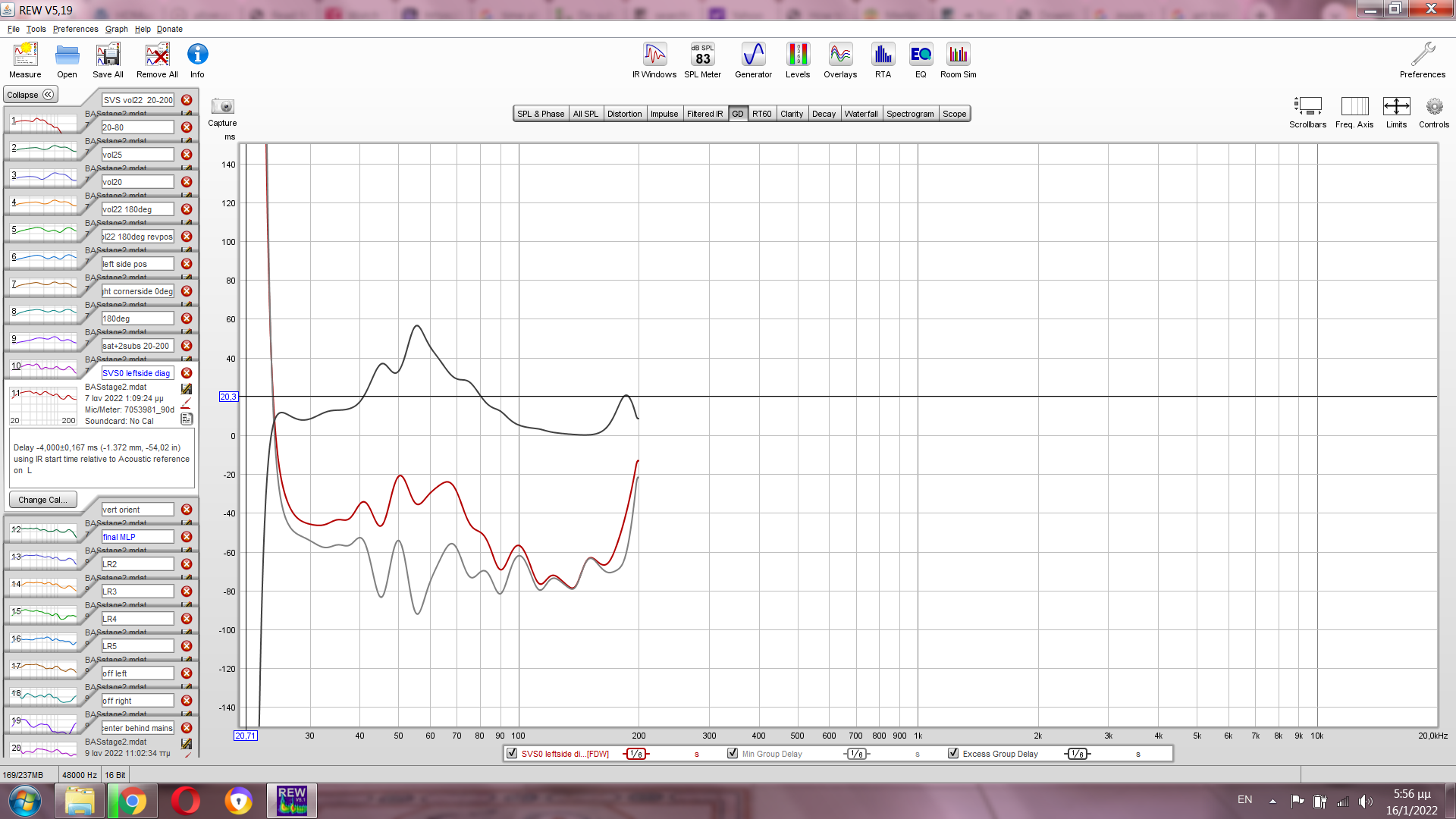Select the 'final MLP' measurement thumbnail

(x=44, y=560)
